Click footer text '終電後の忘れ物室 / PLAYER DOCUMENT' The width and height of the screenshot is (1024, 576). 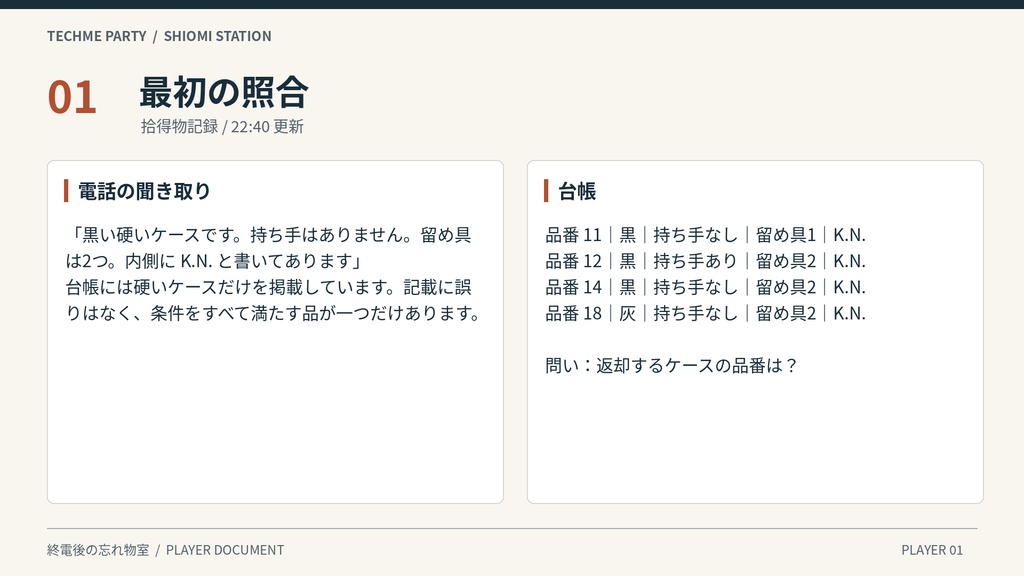pyautogui.click(x=165, y=550)
